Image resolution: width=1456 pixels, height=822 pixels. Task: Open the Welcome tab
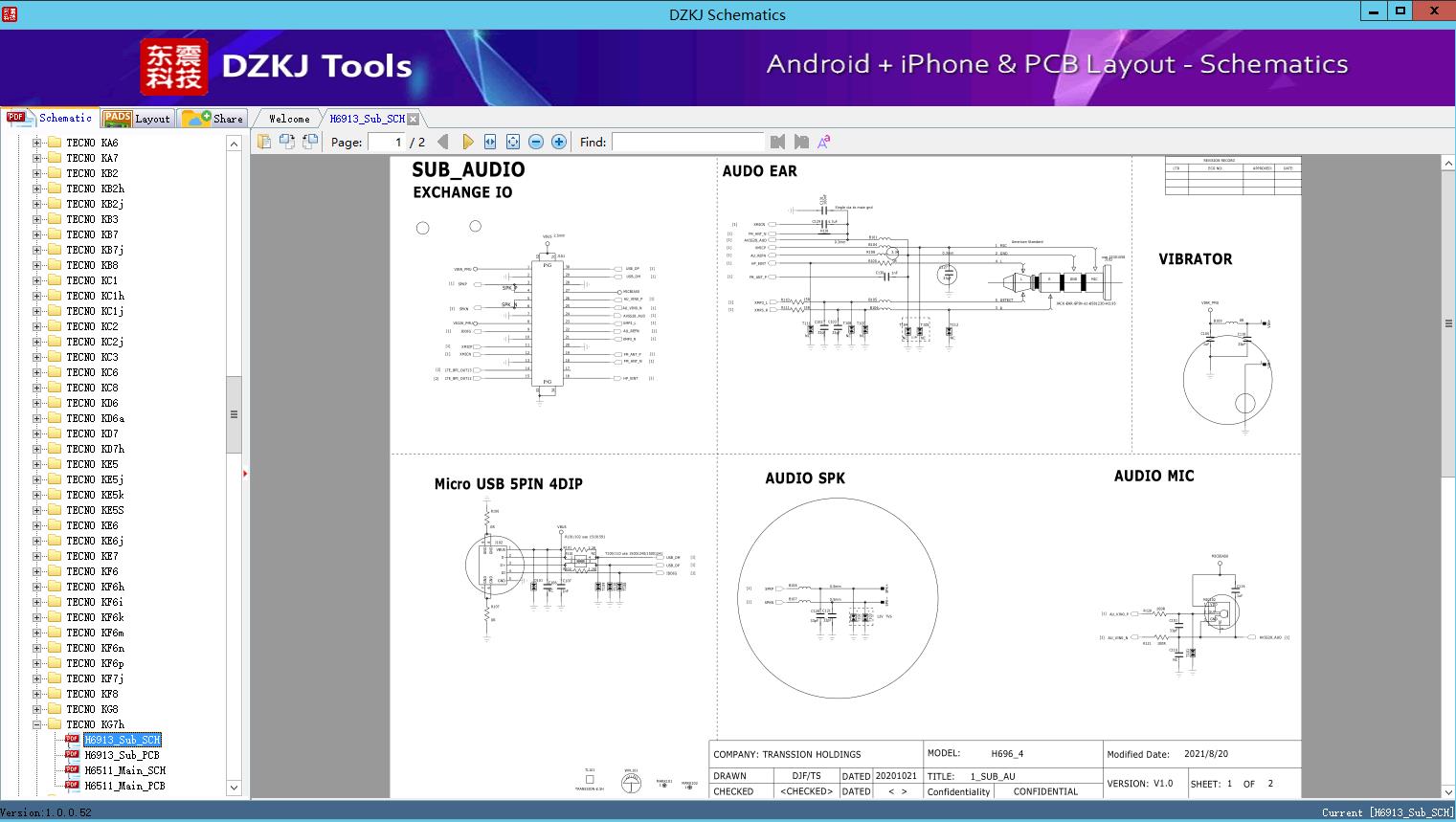[x=289, y=119]
